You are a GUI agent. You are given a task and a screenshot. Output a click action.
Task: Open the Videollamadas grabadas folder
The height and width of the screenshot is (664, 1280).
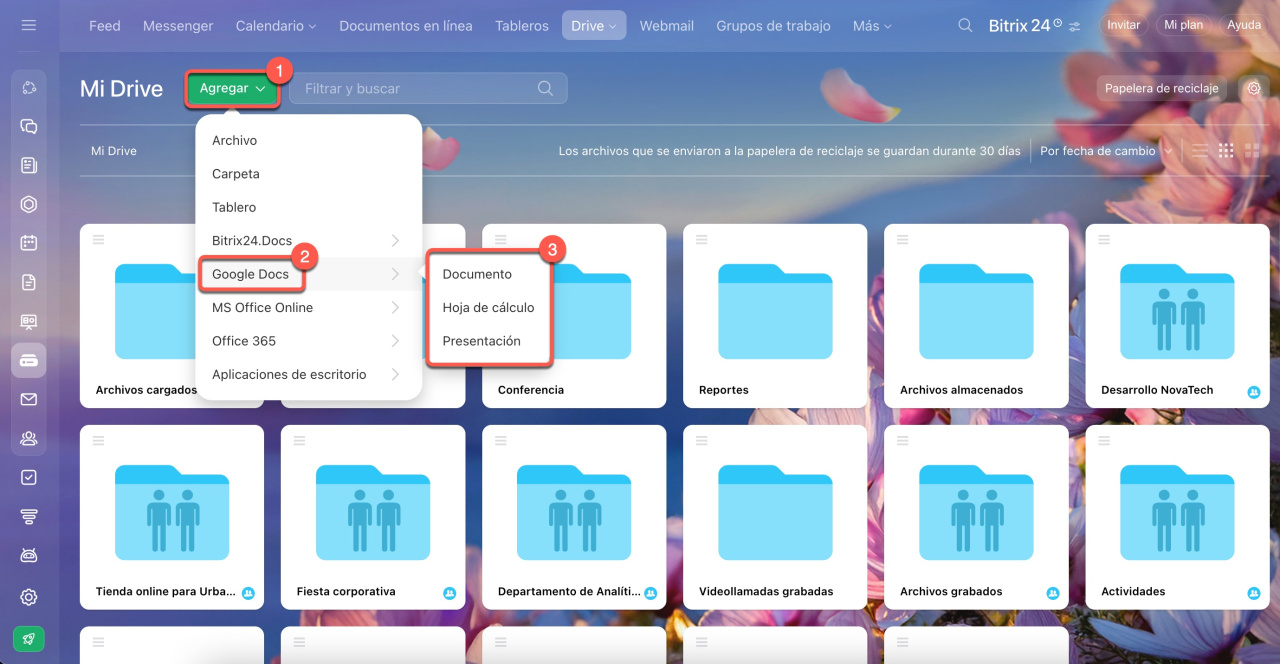[x=775, y=517]
